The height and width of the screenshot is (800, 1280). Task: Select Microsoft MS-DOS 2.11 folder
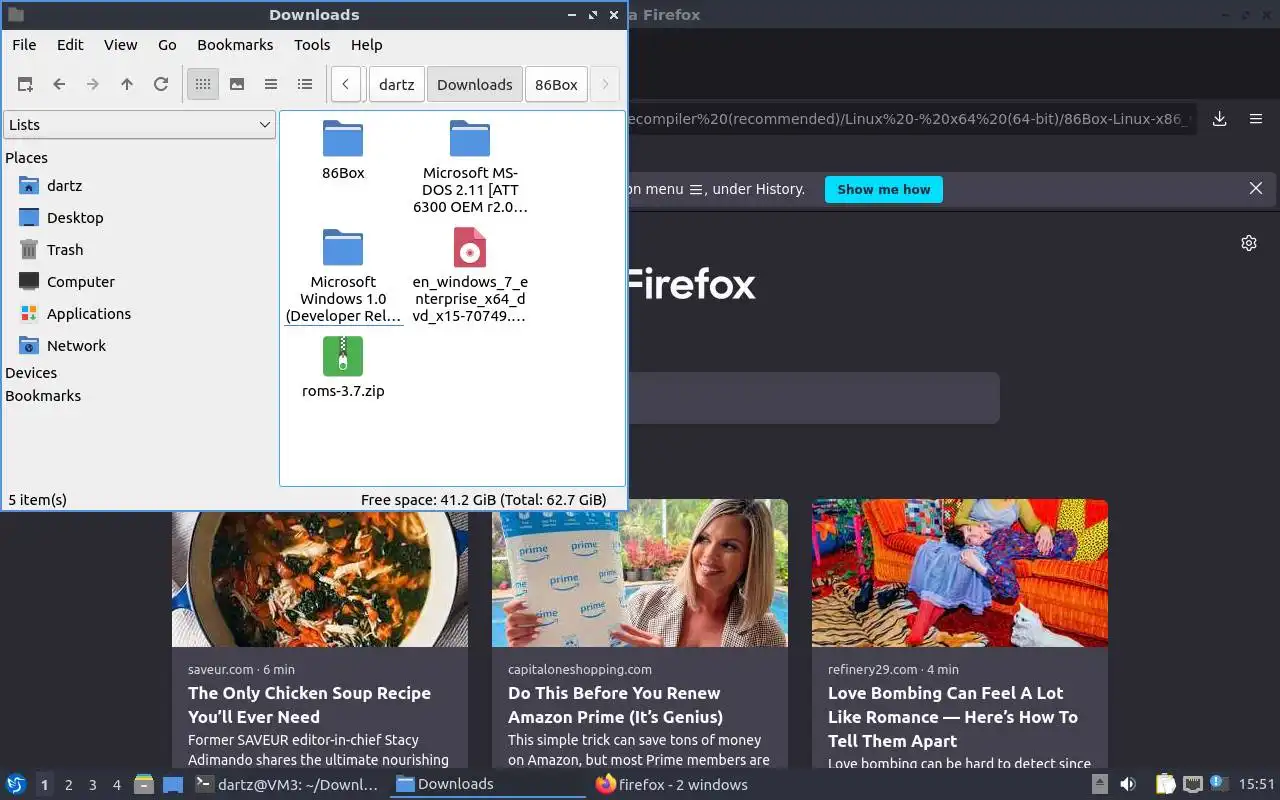470,139
